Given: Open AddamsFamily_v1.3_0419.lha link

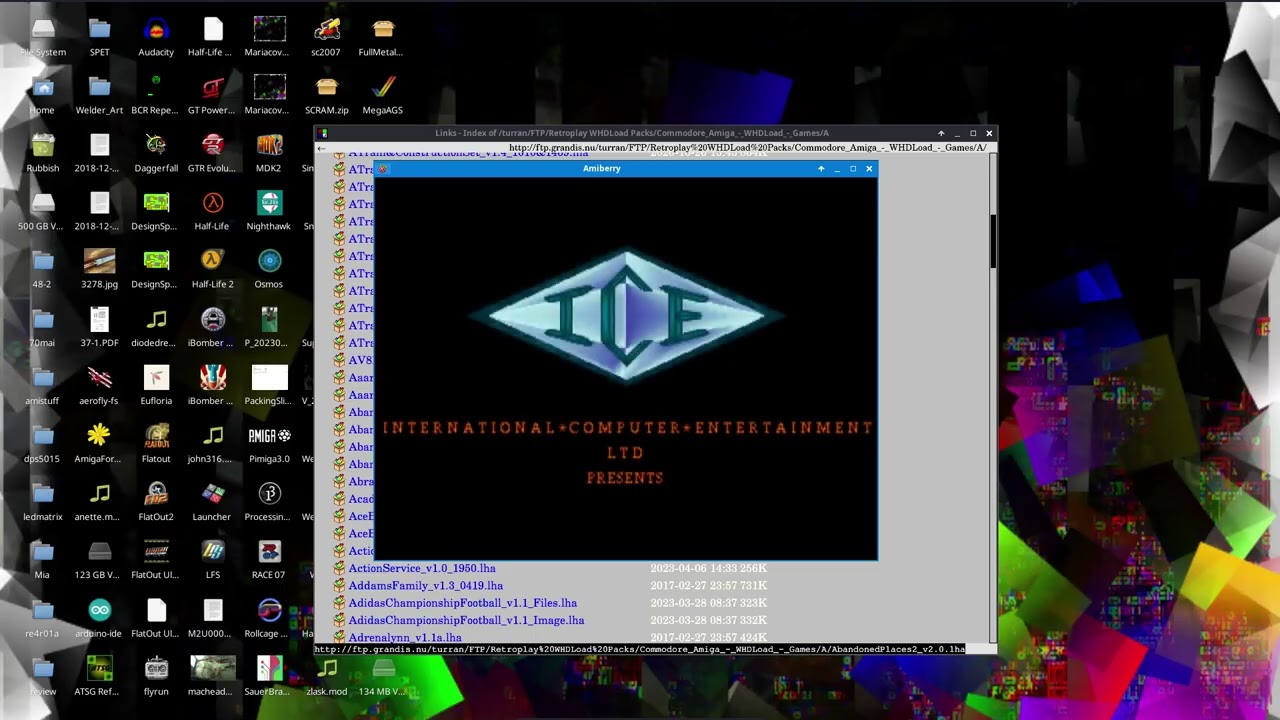Looking at the screenshot, I should (425, 586).
